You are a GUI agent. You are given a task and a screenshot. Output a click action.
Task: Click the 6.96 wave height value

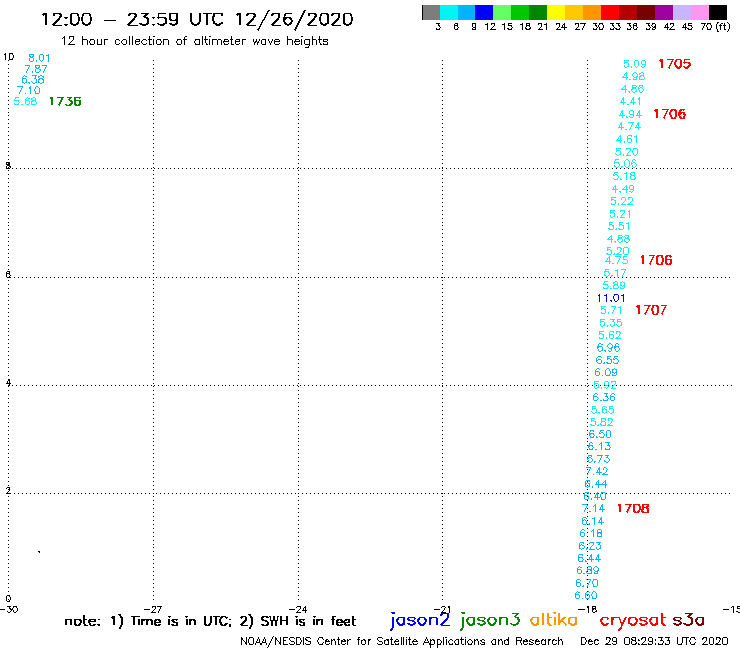(608, 348)
